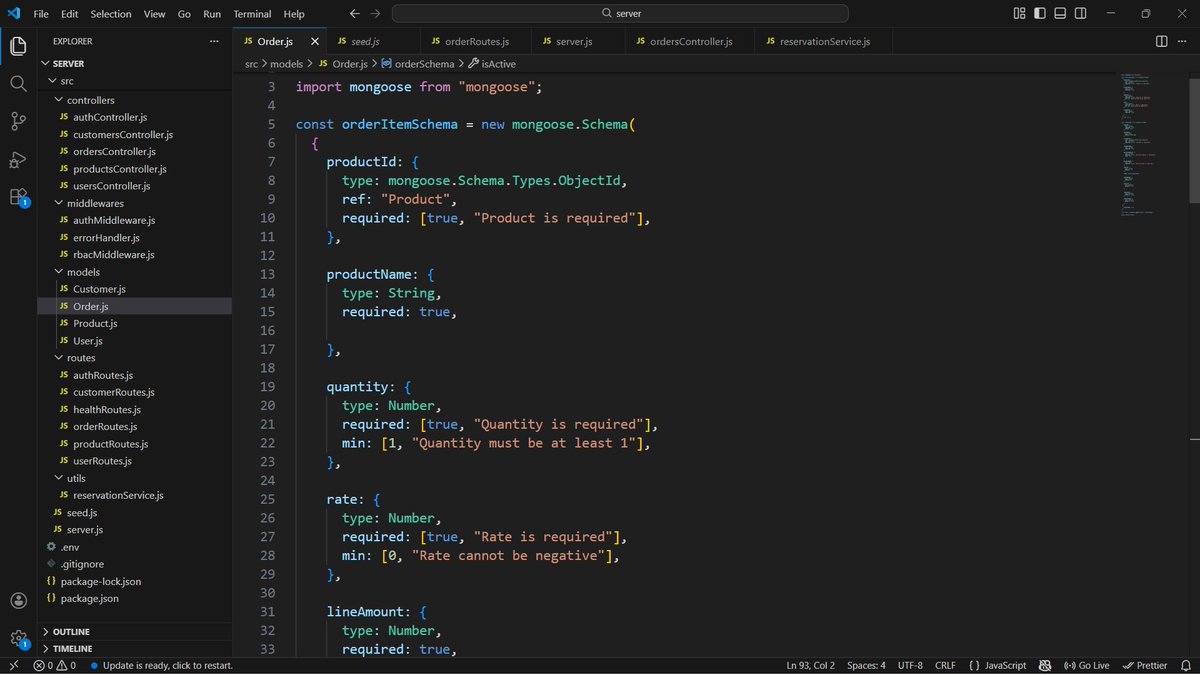Click the orderSchema breadcrumb segment
1200x675 pixels.
(x=417, y=63)
